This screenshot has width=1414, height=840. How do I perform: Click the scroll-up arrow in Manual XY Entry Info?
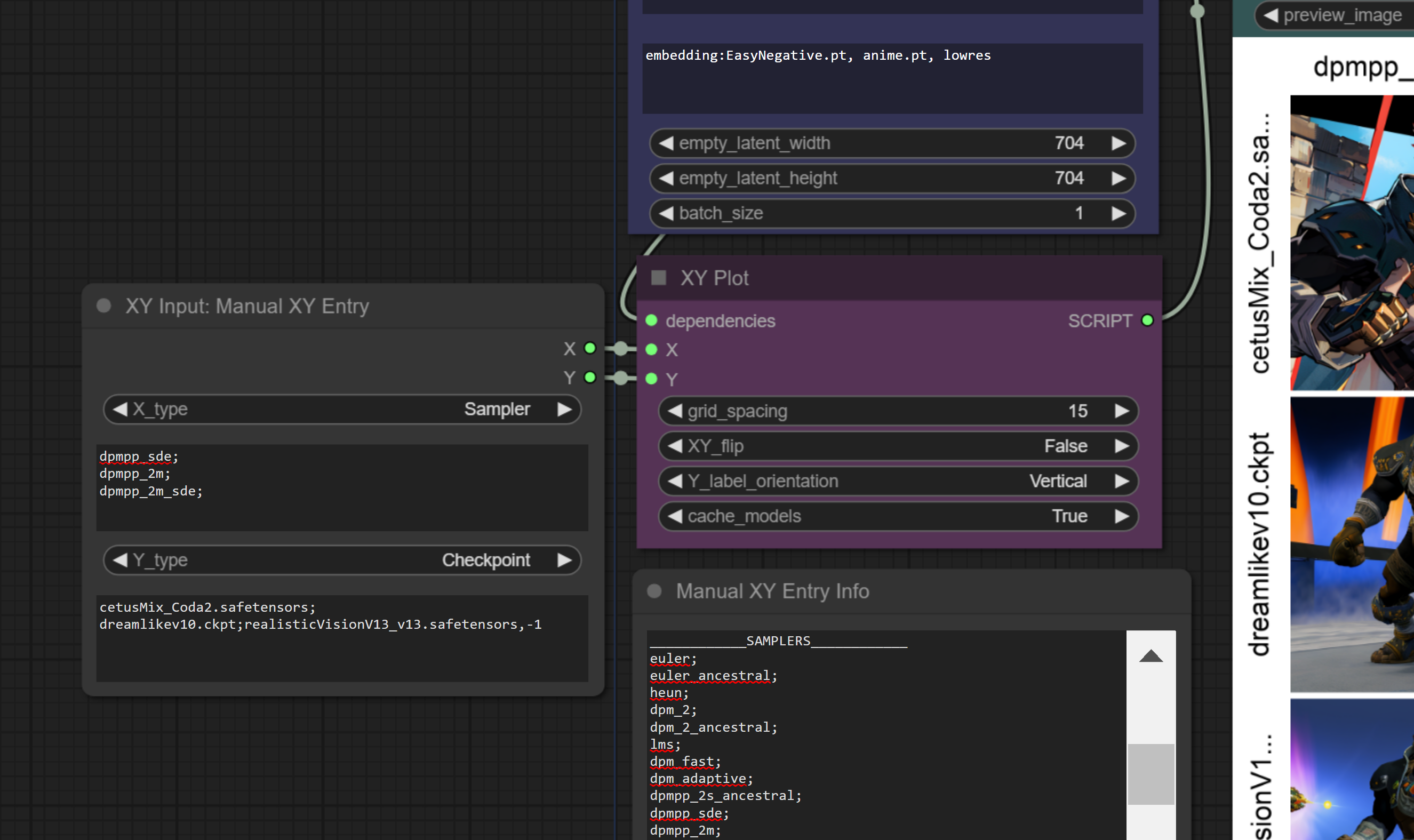1153,657
